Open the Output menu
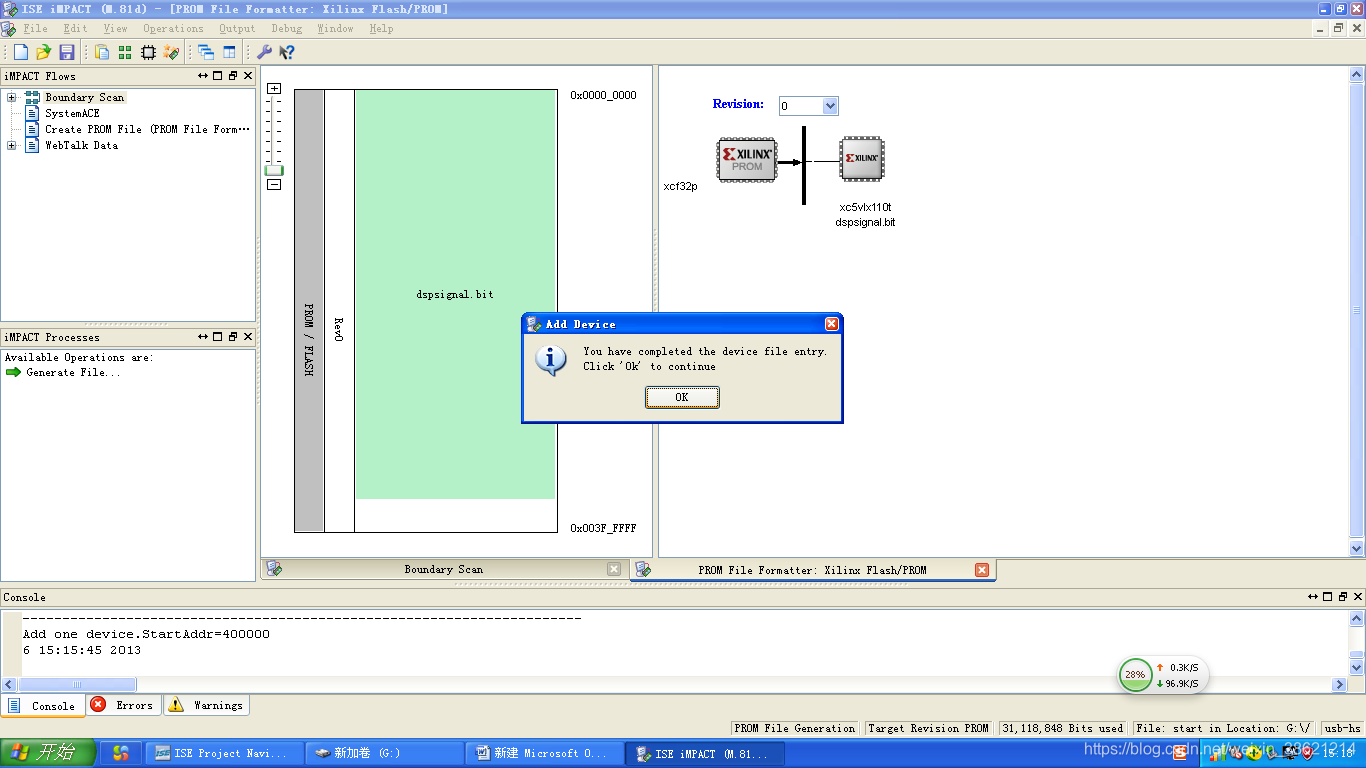The width and height of the screenshot is (1366, 768). click(x=237, y=29)
